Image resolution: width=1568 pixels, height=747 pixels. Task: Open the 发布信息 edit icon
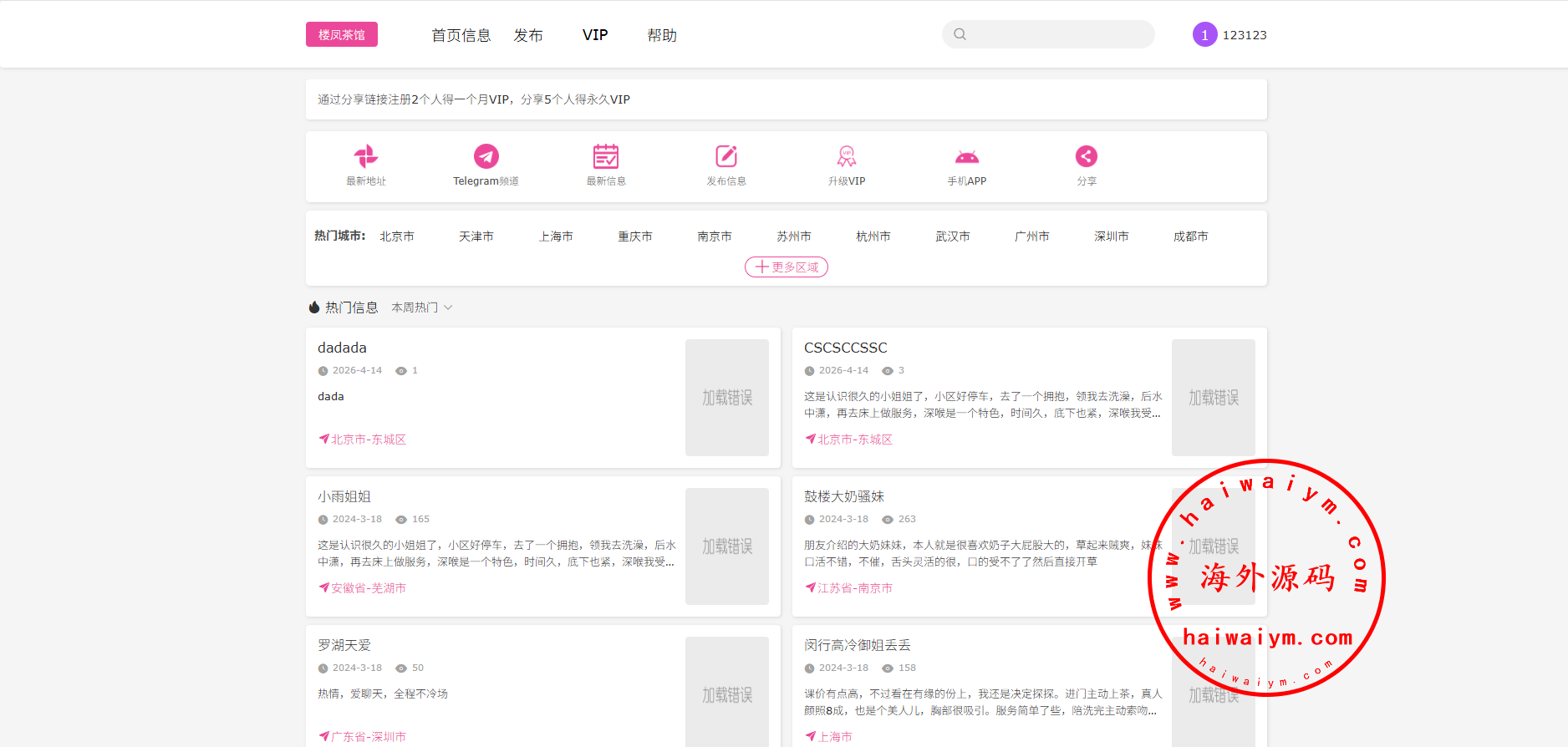[x=726, y=156]
